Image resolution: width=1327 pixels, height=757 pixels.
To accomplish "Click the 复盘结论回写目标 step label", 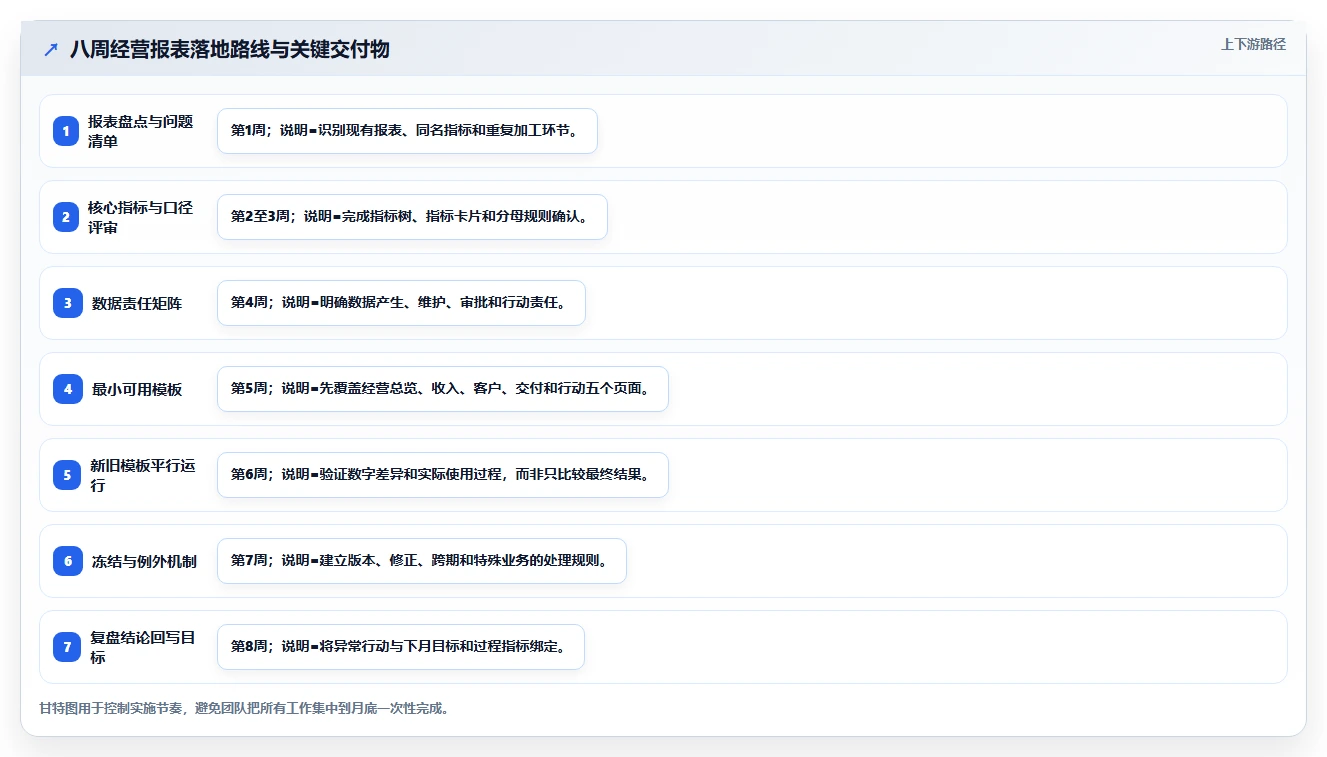I will [x=143, y=647].
